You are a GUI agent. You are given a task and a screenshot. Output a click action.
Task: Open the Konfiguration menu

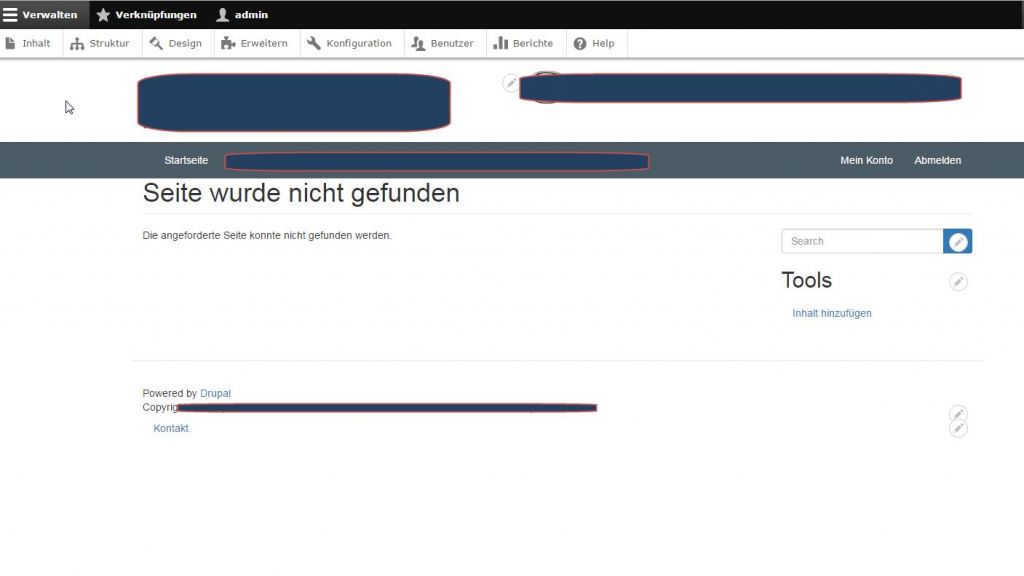(x=349, y=44)
